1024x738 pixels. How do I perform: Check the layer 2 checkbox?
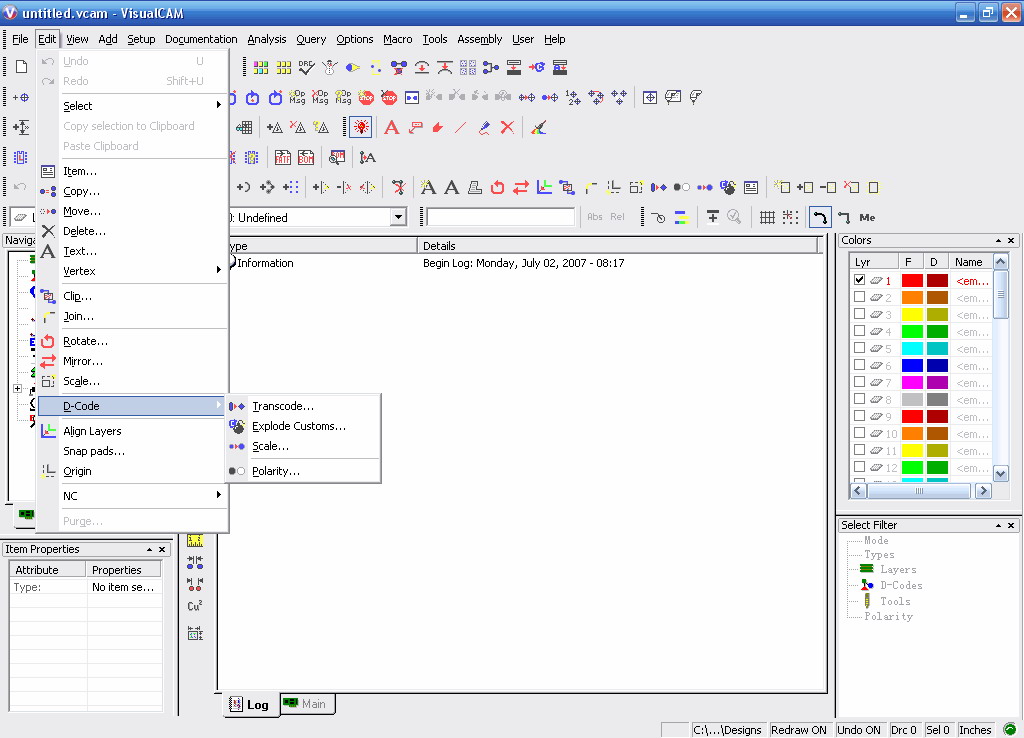coord(859,297)
